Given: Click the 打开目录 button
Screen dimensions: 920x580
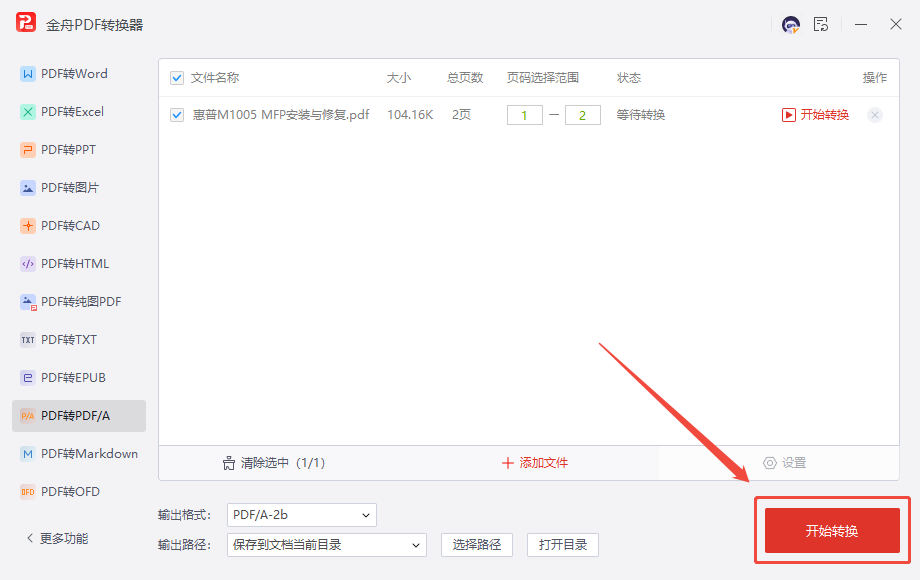Looking at the screenshot, I should [563, 545].
